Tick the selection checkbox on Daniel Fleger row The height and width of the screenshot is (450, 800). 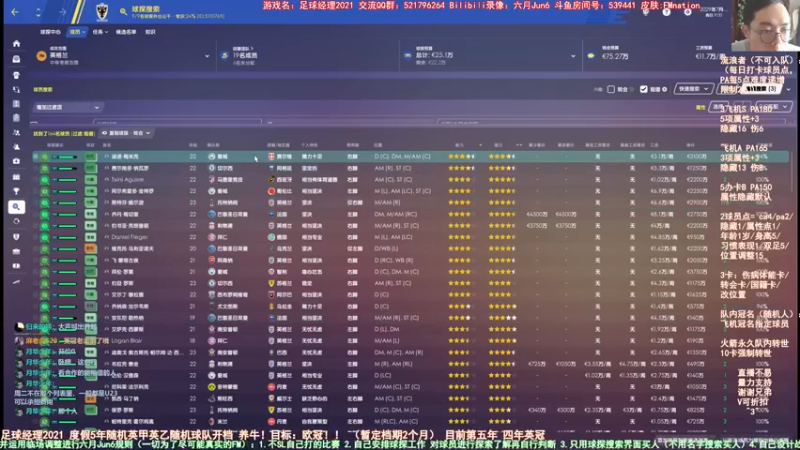click(x=36, y=237)
